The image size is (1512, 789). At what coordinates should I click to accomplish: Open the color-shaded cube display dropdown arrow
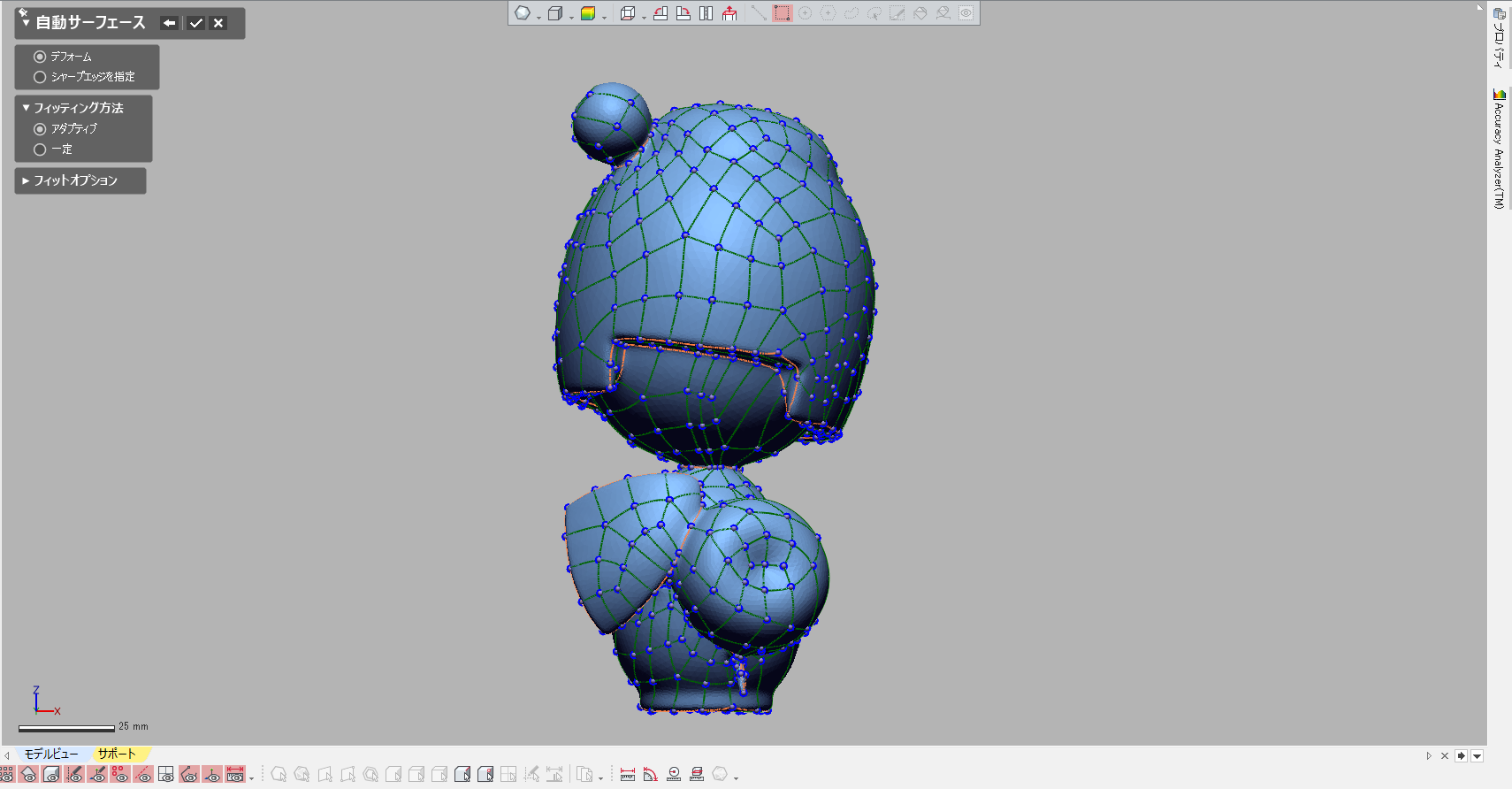605,17
